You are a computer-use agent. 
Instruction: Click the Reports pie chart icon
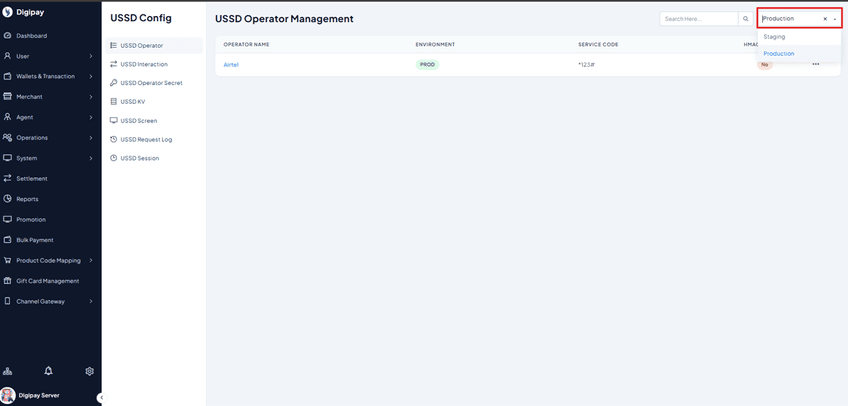click(x=7, y=199)
